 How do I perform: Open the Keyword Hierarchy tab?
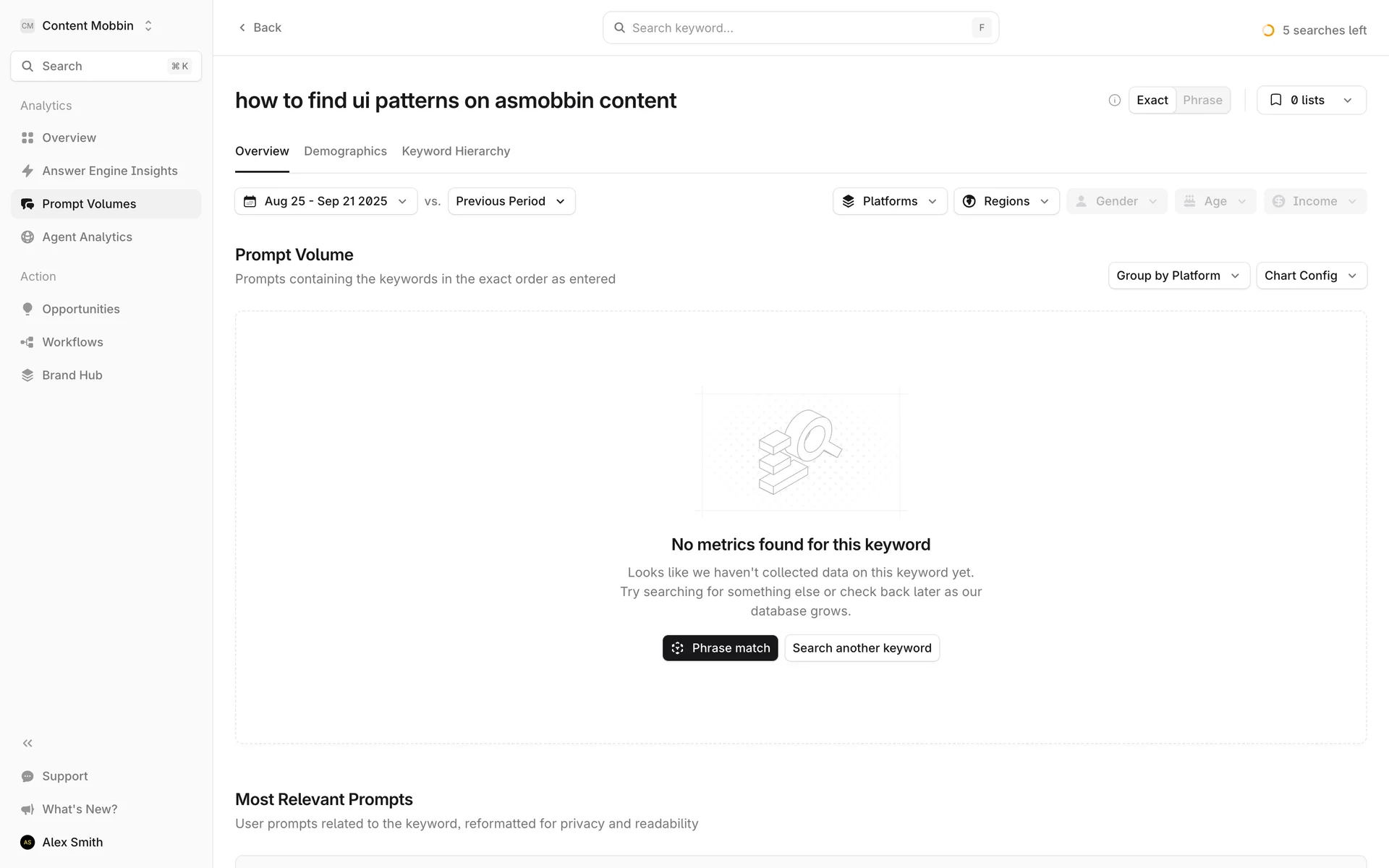[x=456, y=151]
